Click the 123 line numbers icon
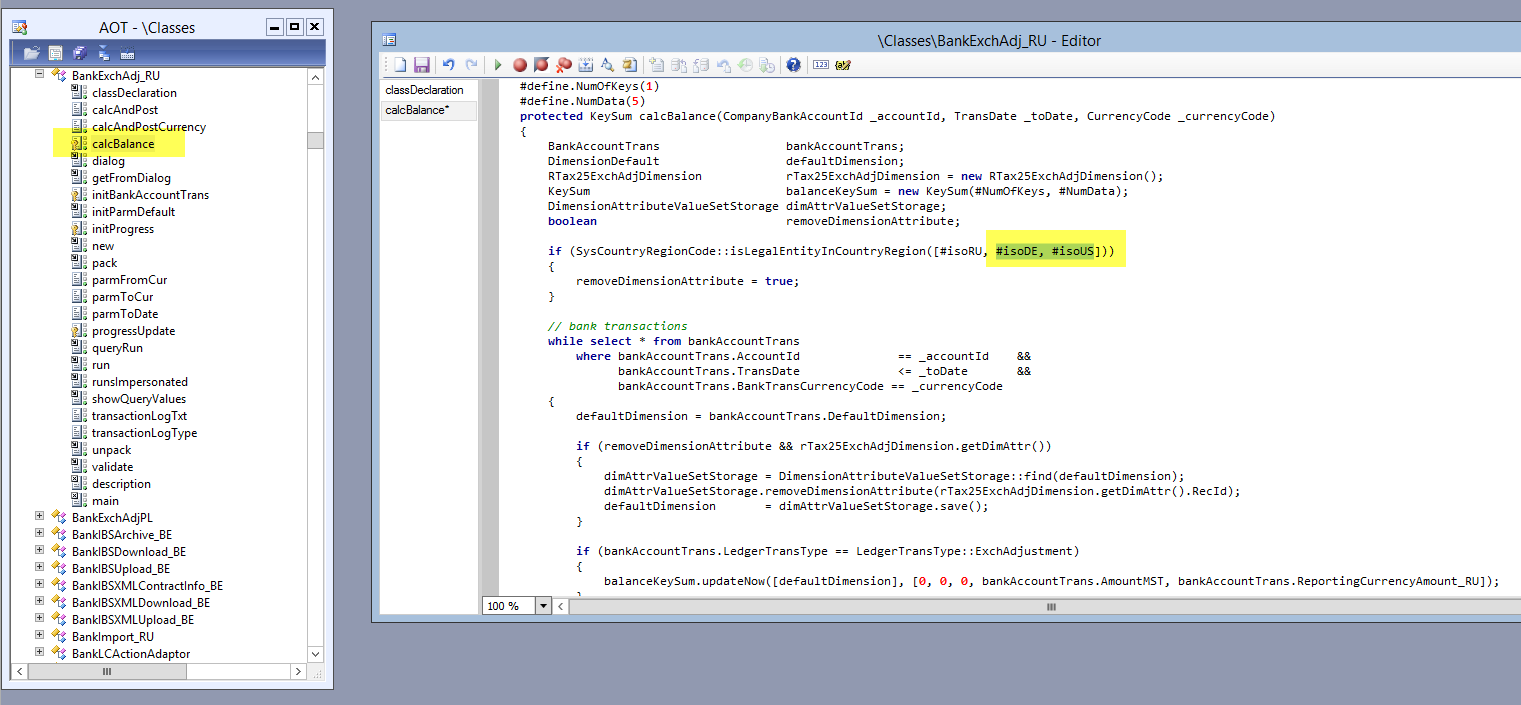Image resolution: width=1521 pixels, height=705 pixels. tap(821, 65)
